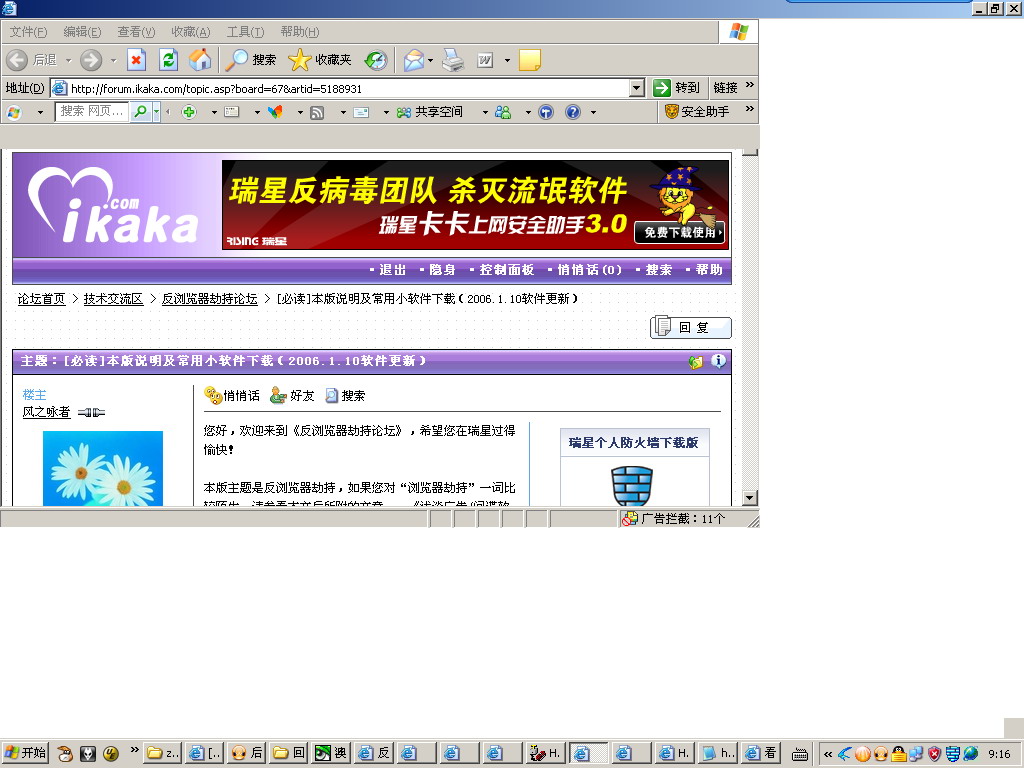1024x768 pixels.
Task: Click the mail envelope icon
Action: 413,60
